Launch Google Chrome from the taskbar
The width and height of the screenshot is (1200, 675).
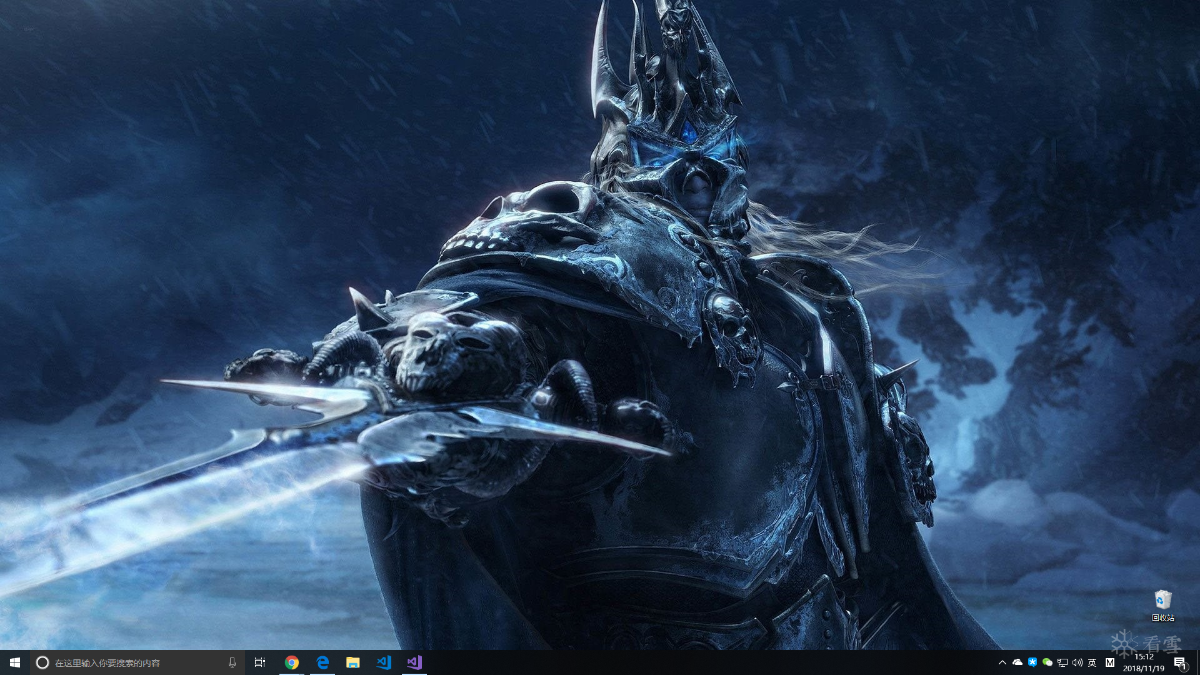tap(292, 662)
